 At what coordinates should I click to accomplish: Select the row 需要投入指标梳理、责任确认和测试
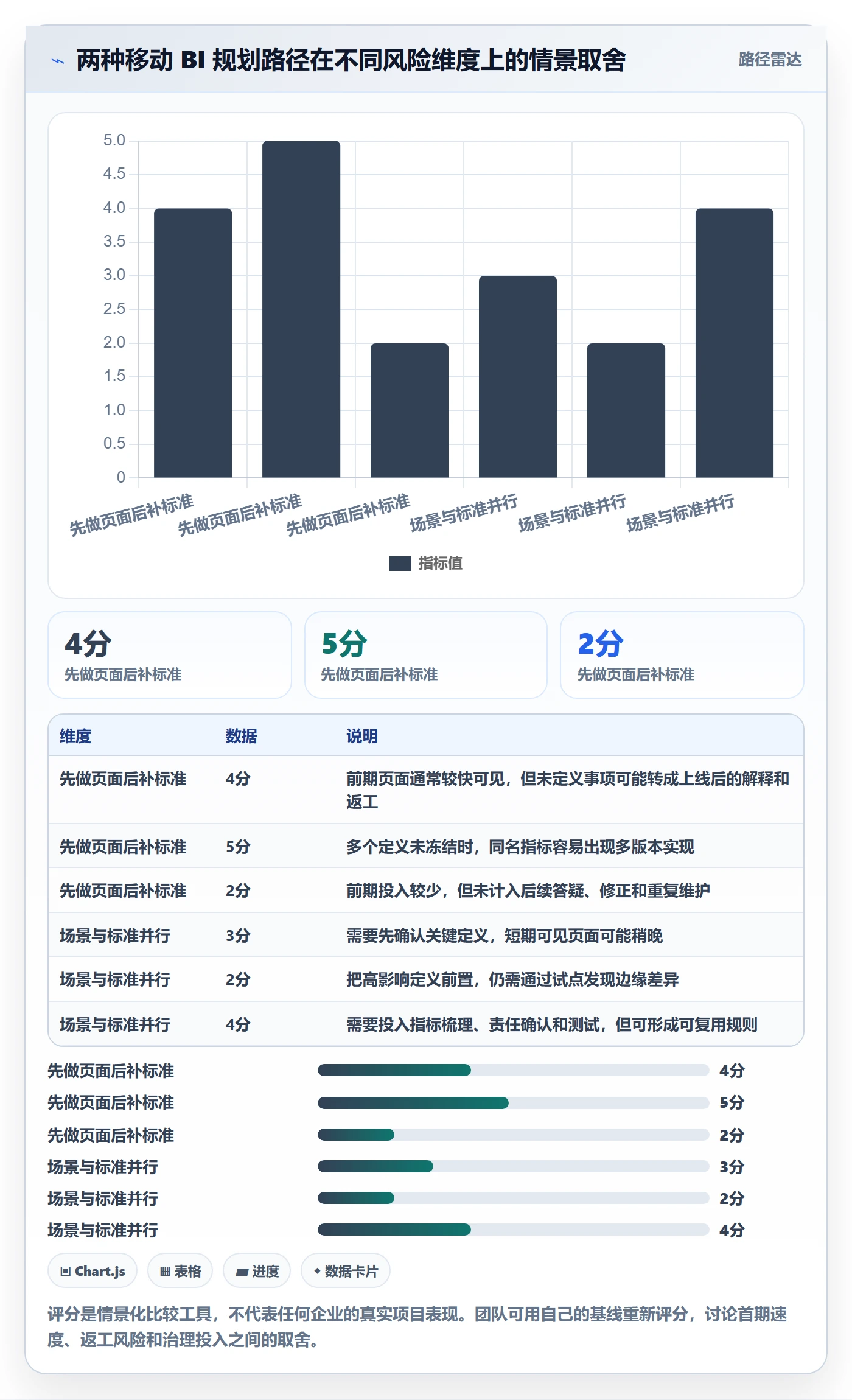tap(426, 1024)
